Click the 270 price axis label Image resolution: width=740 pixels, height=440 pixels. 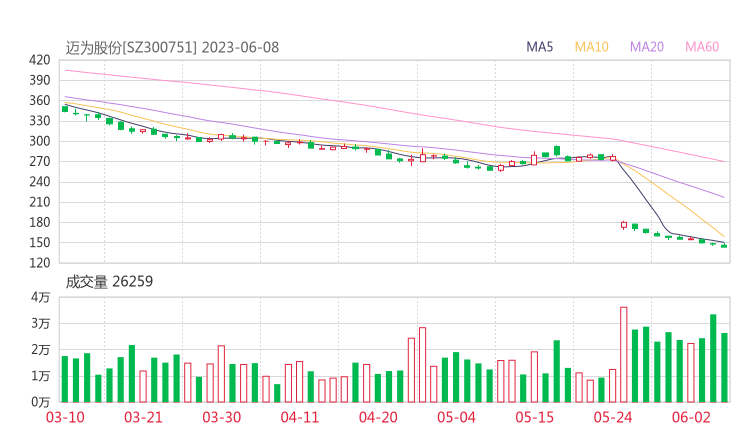pos(40,161)
